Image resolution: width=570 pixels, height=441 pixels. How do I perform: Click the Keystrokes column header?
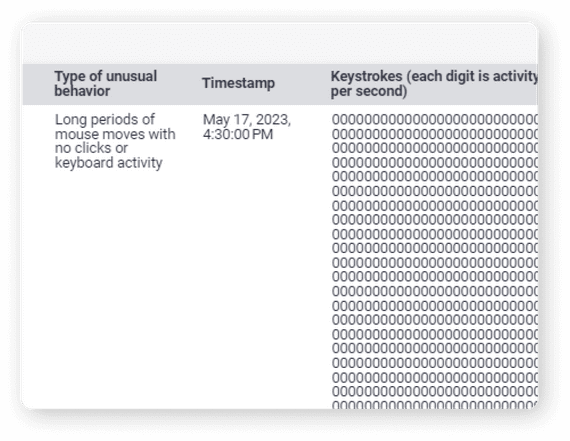pyautogui.click(x=434, y=84)
